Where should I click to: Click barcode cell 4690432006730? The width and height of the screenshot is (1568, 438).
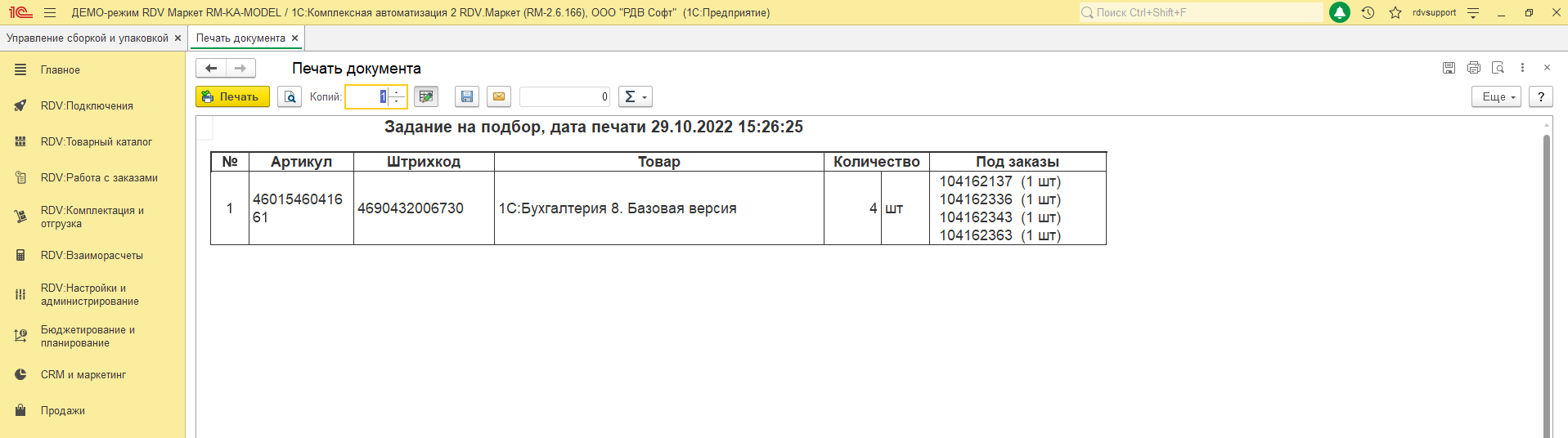424,208
